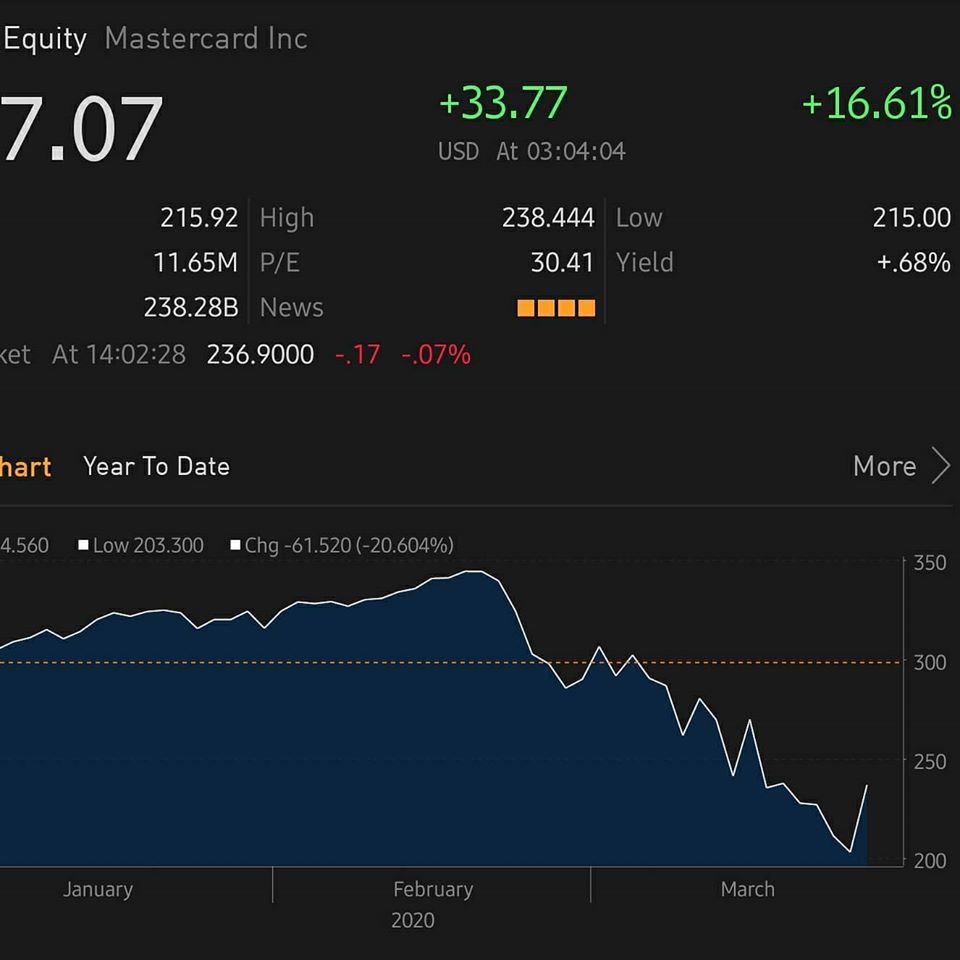Click the 2020 year label under chart
960x960 pixels.
click(413, 920)
